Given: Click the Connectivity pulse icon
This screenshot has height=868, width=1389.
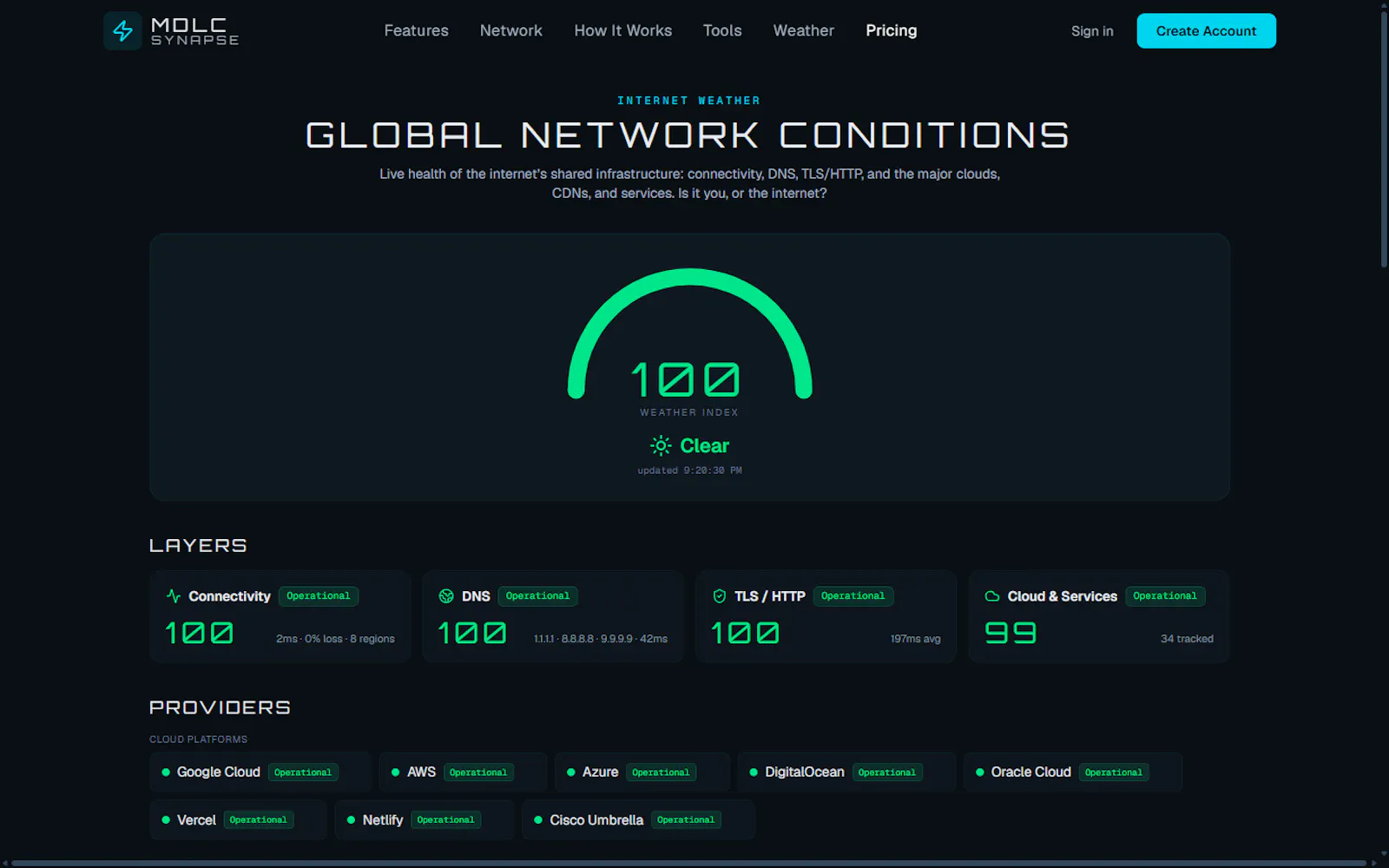Looking at the screenshot, I should pos(174,596).
